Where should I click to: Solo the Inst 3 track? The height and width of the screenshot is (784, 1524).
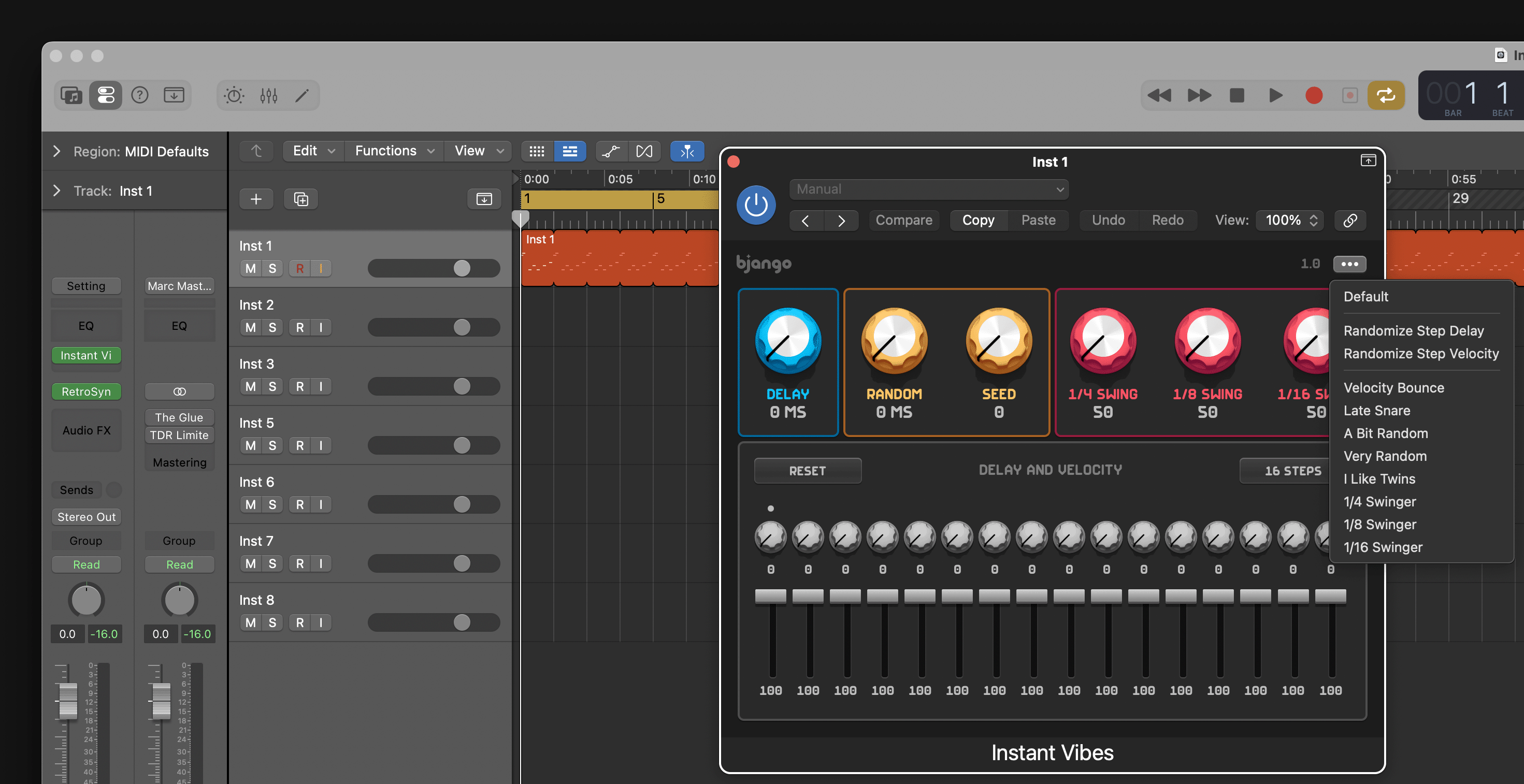pos(272,387)
